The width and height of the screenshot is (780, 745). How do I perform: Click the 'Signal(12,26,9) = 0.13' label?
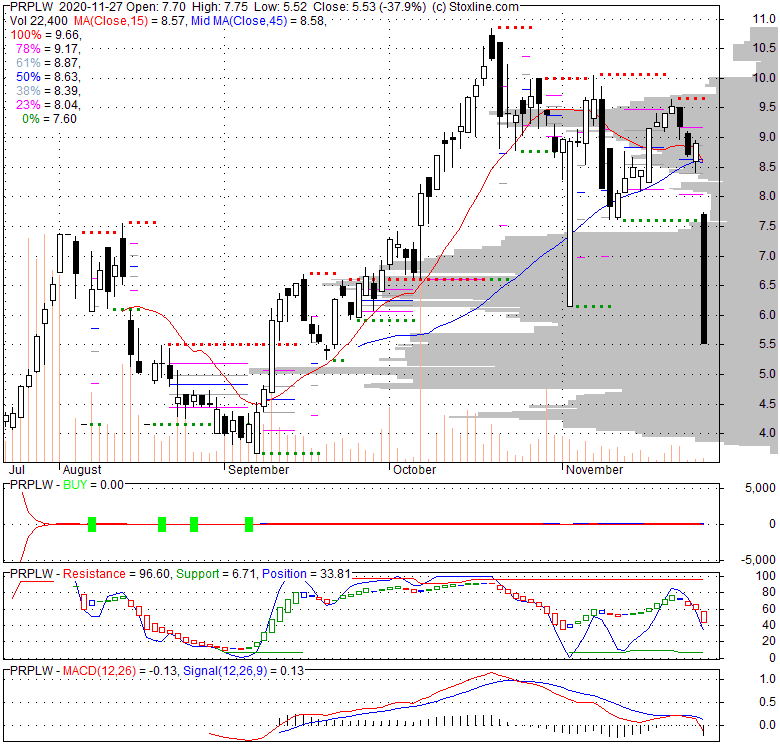click(x=243, y=671)
